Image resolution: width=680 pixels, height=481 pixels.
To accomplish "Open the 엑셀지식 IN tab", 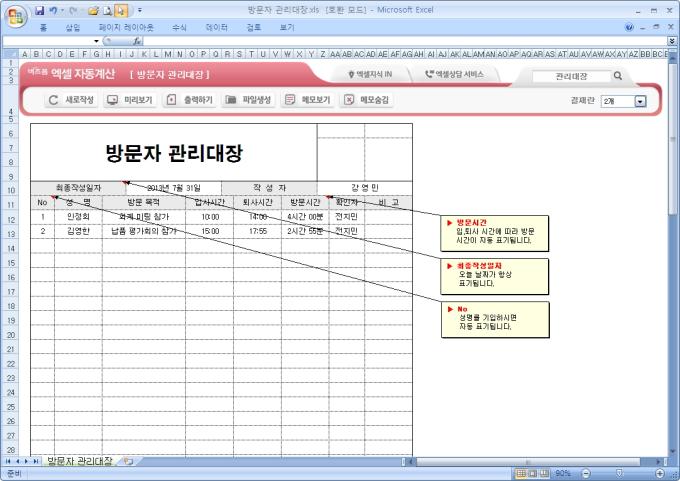I will [x=370, y=74].
